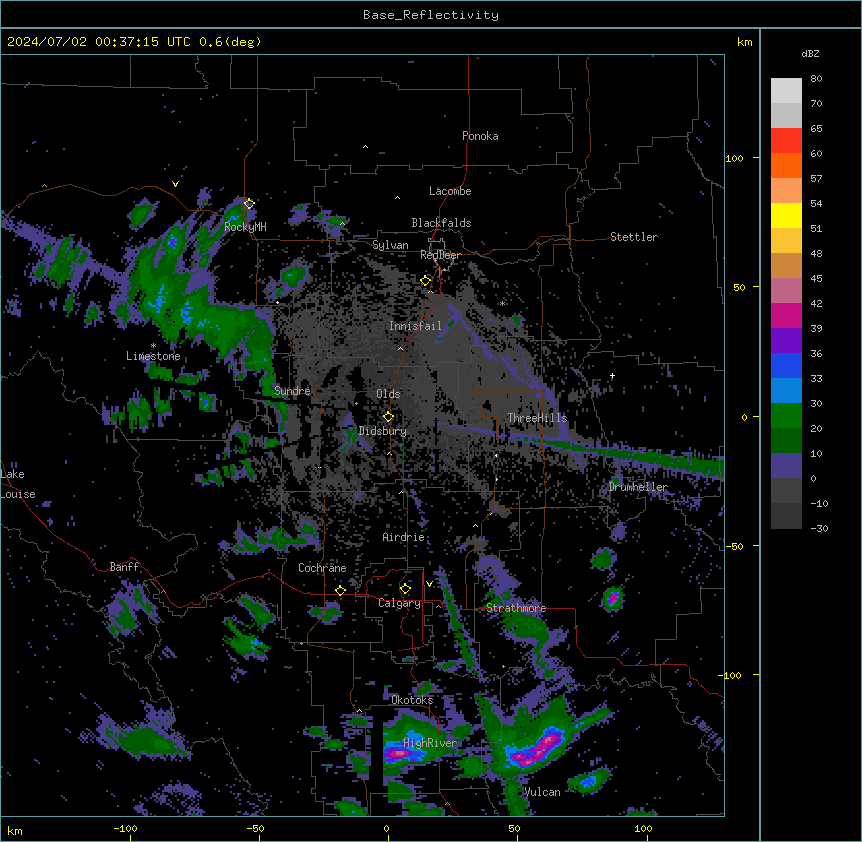Select the Blackfalds label
The height and width of the screenshot is (842, 862).
click(441, 223)
